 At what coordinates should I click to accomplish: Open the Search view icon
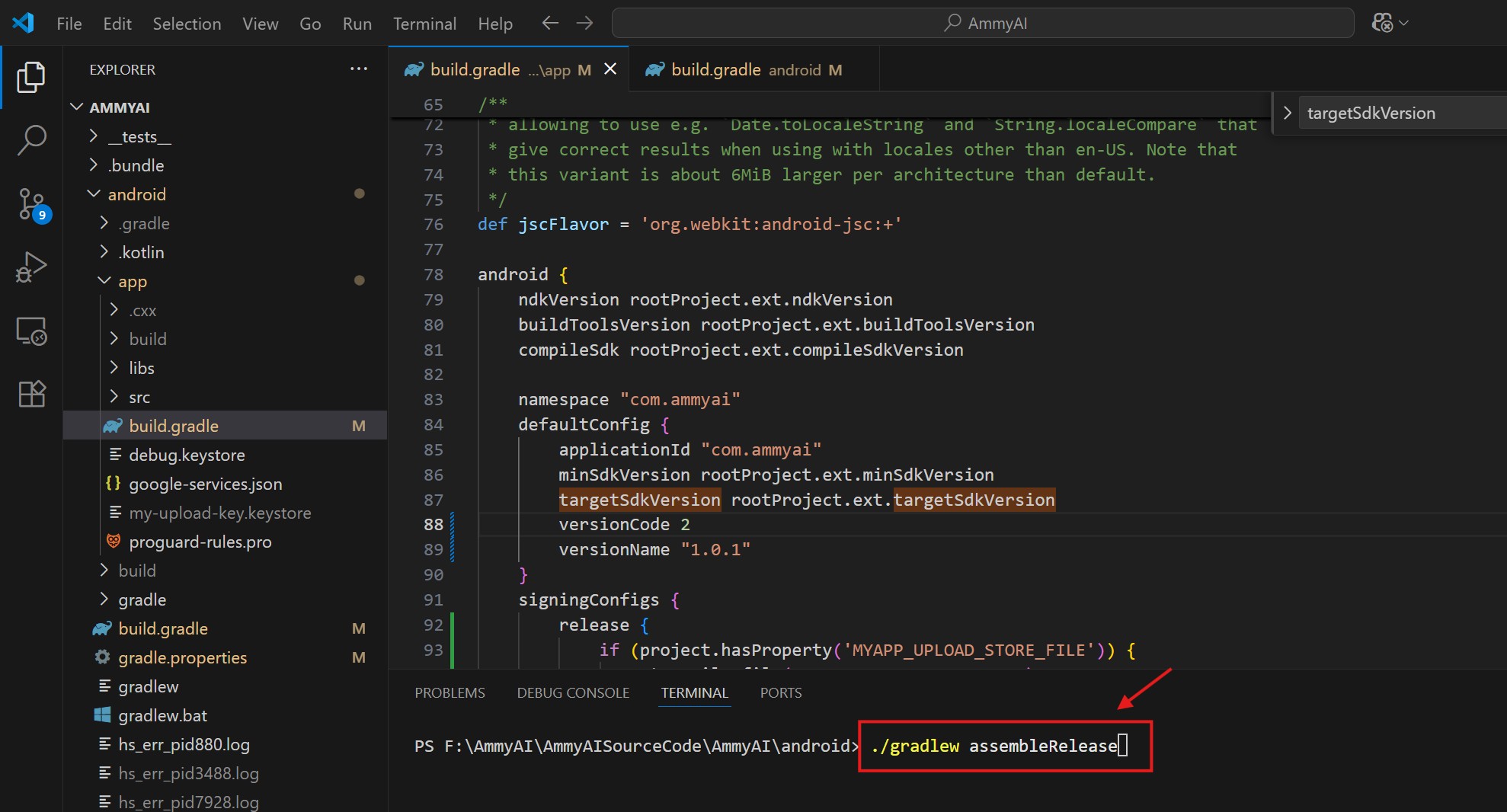31,140
